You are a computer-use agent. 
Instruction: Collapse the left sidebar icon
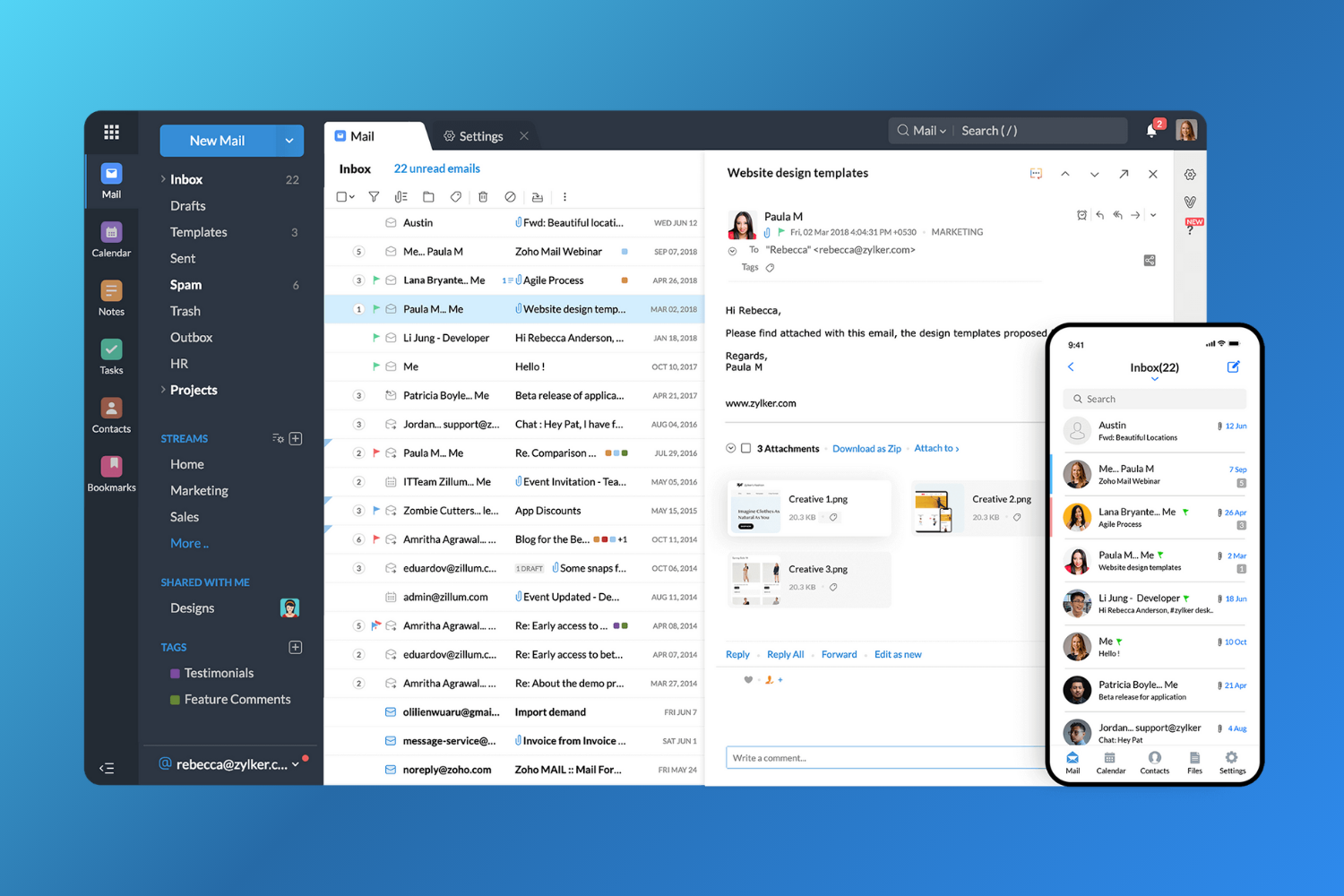tap(107, 768)
